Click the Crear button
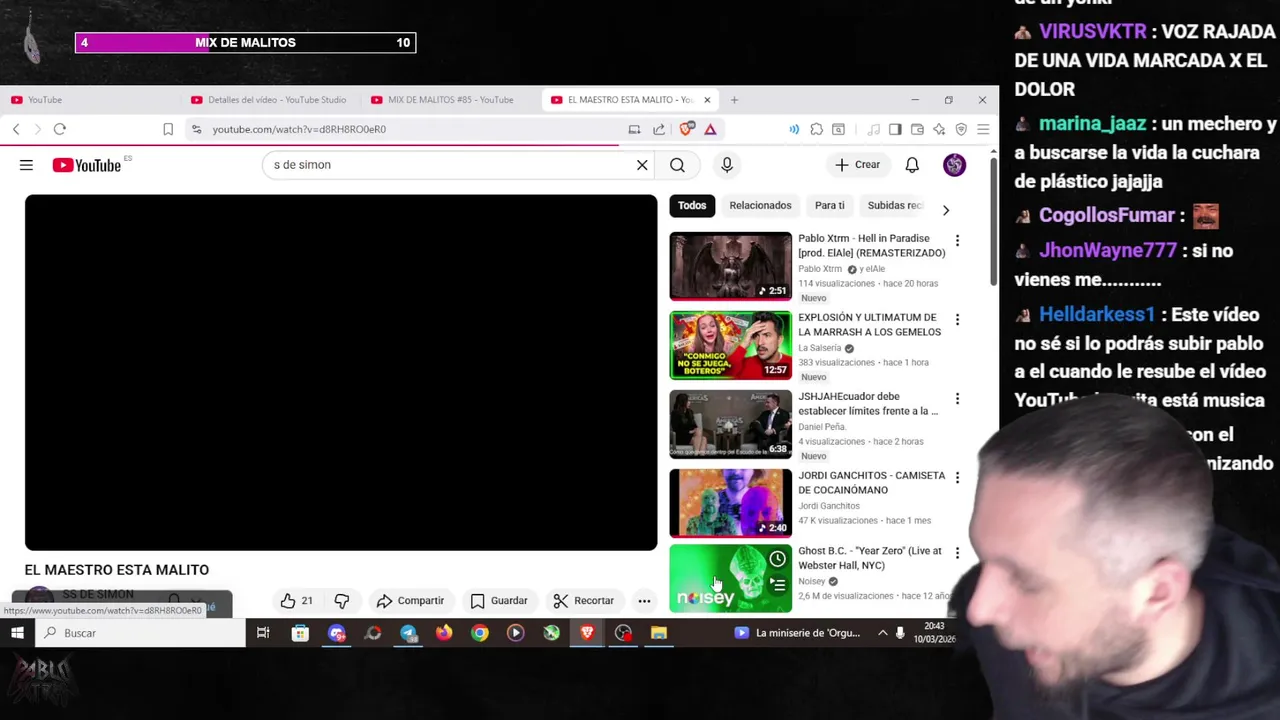Screen dimensions: 1280x720 click(858, 165)
